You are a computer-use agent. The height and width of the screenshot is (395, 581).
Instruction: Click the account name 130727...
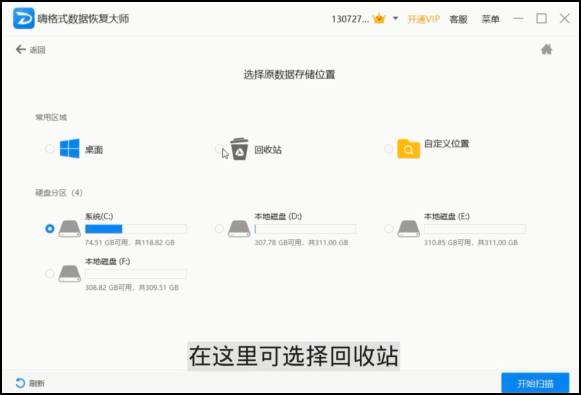(x=350, y=19)
